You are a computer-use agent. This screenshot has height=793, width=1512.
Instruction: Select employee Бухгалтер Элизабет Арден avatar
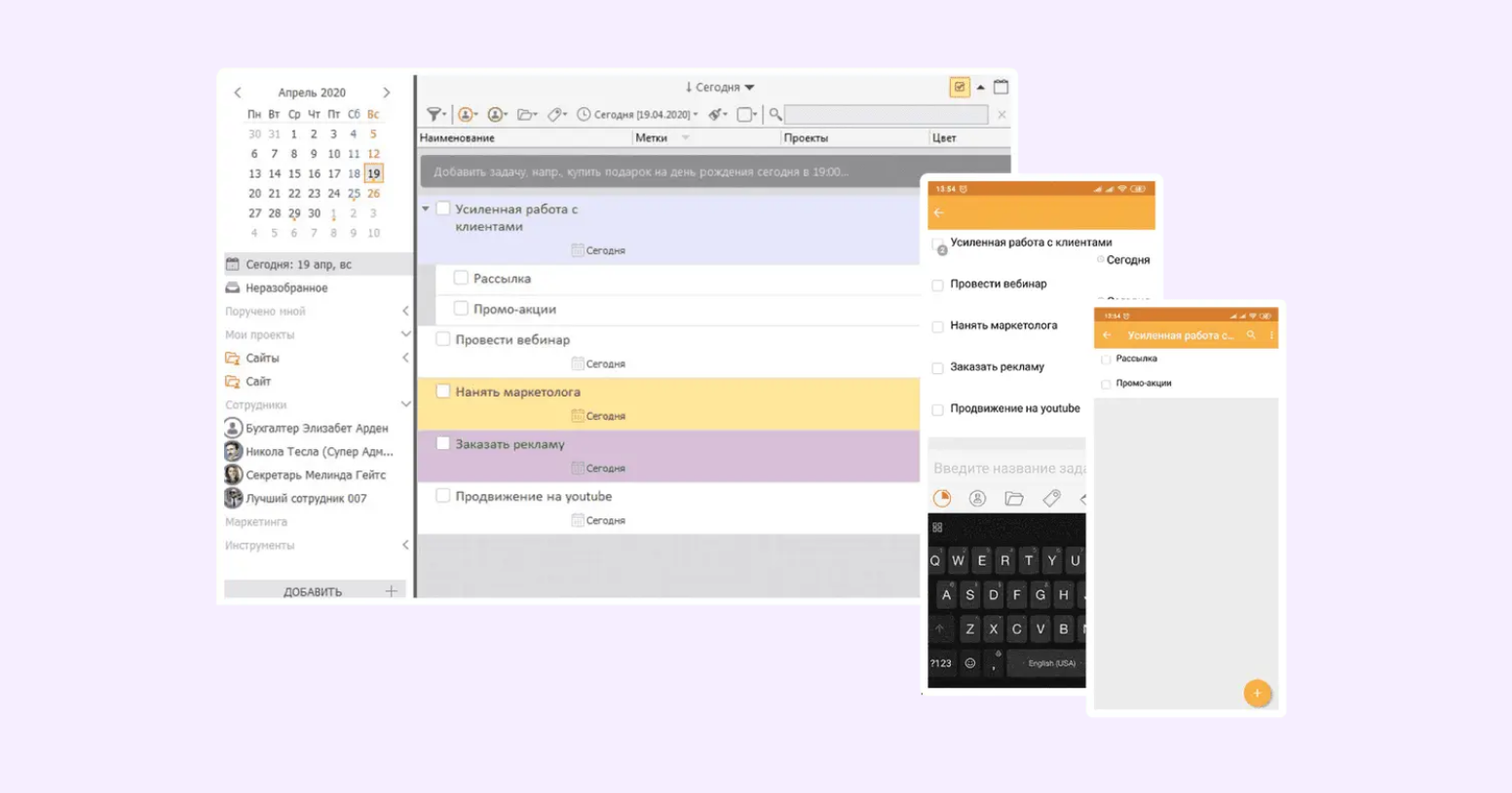tap(234, 428)
